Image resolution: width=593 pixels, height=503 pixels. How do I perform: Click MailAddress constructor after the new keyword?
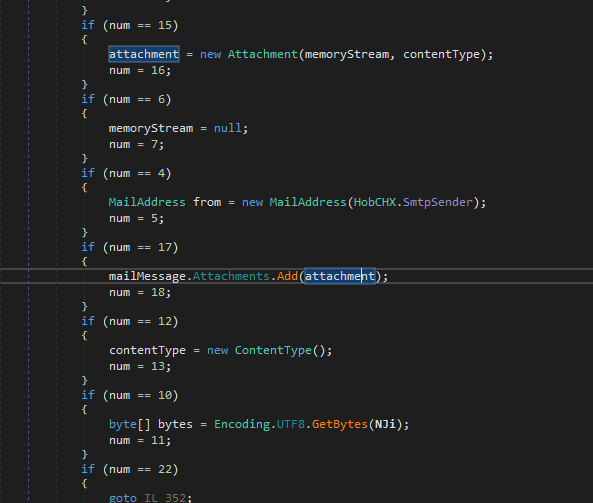[x=308, y=202]
